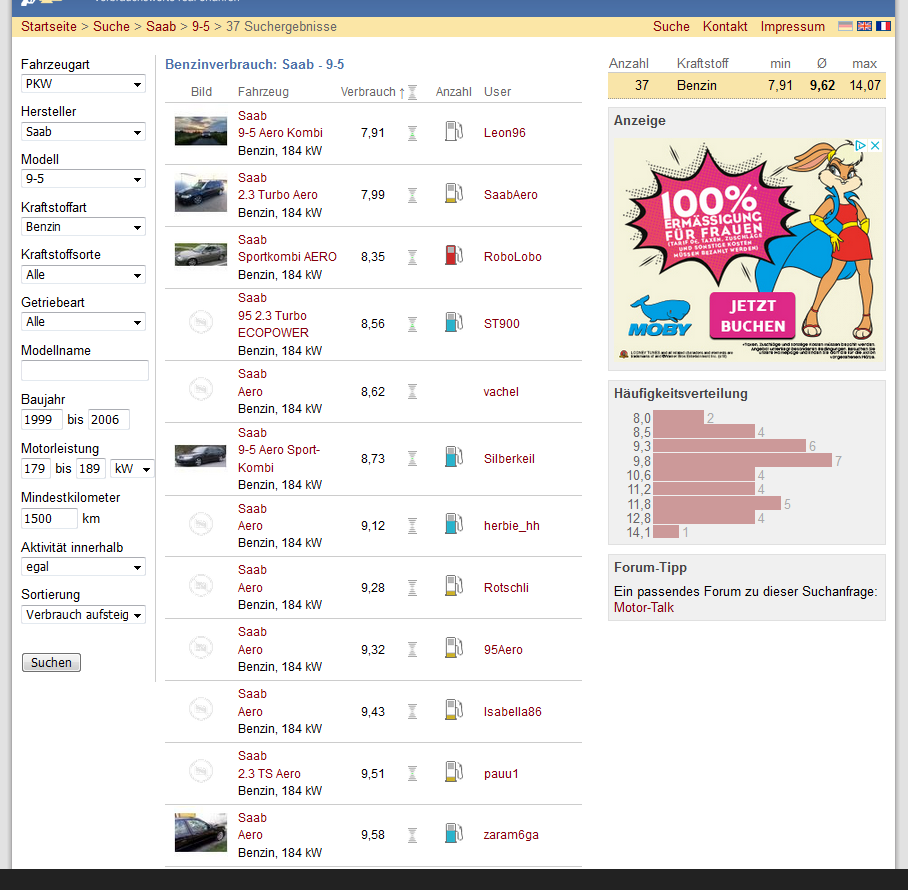Switch language with the German flag
The height and width of the screenshot is (890, 908).
click(x=845, y=26)
